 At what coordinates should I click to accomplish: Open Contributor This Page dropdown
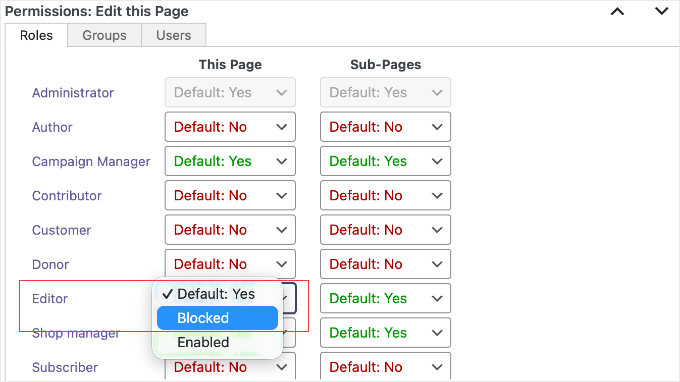click(x=230, y=195)
